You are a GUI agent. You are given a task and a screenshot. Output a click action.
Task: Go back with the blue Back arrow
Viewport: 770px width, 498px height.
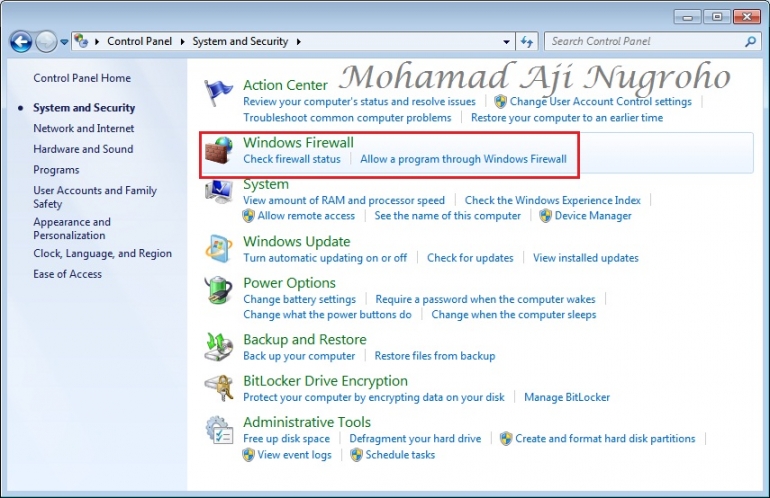pos(21,42)
